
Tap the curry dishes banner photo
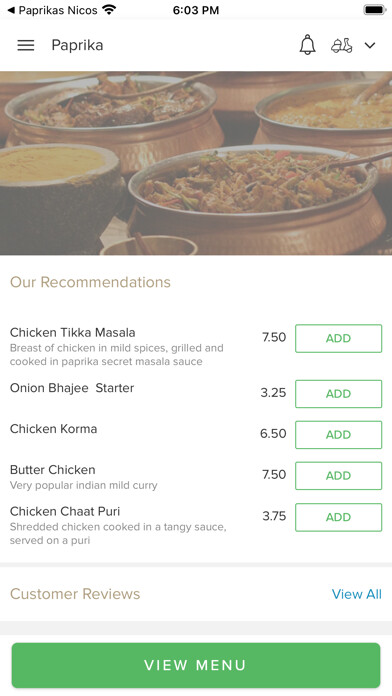click(x=196, y=163)
